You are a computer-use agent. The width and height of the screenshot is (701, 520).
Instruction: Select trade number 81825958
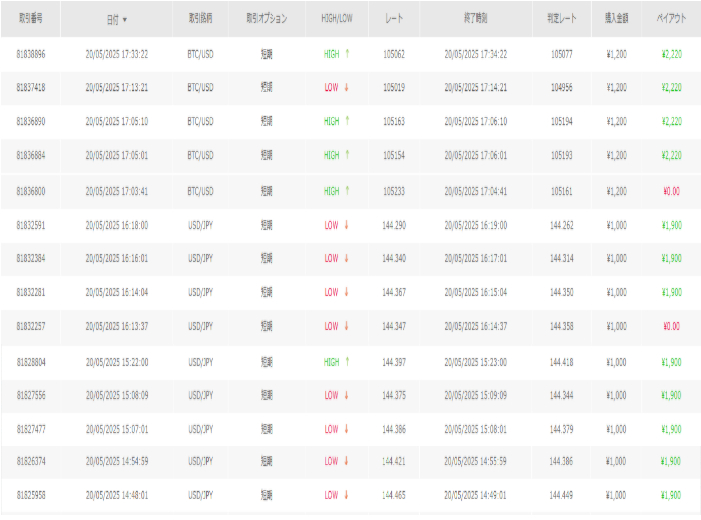point(31,495)
